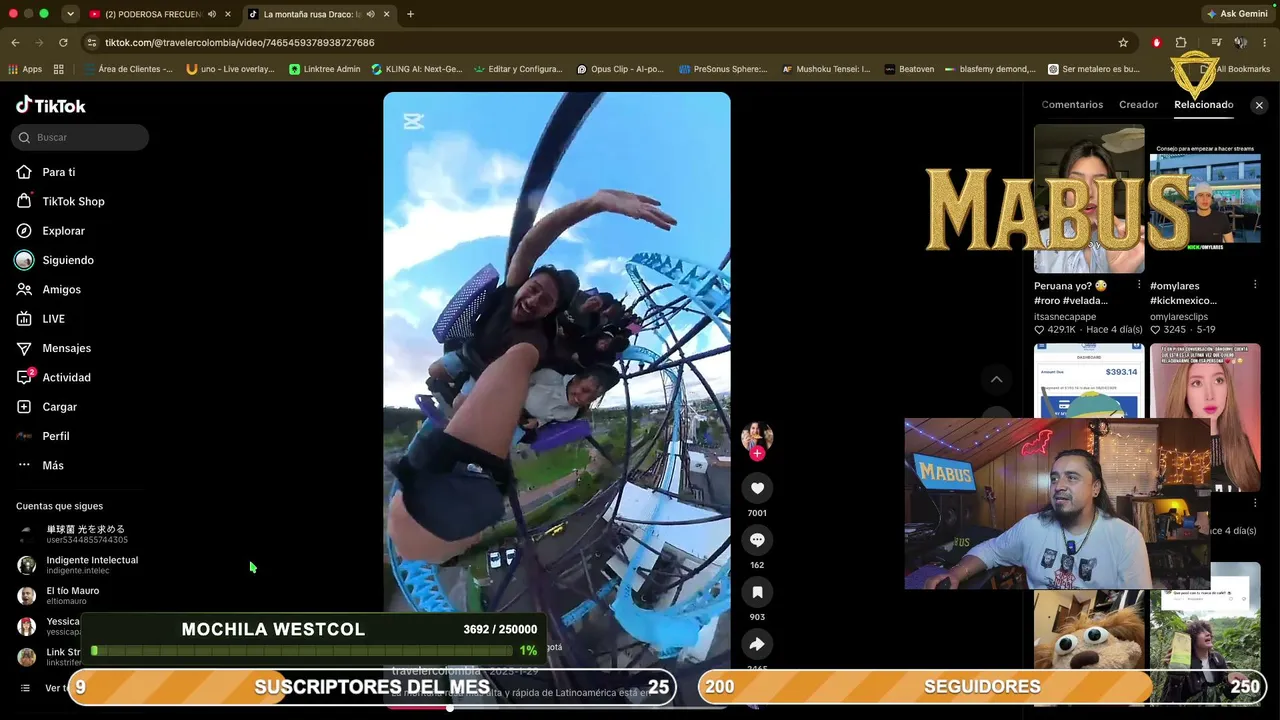Click the Ask Gemini button

pos(1237,14)
